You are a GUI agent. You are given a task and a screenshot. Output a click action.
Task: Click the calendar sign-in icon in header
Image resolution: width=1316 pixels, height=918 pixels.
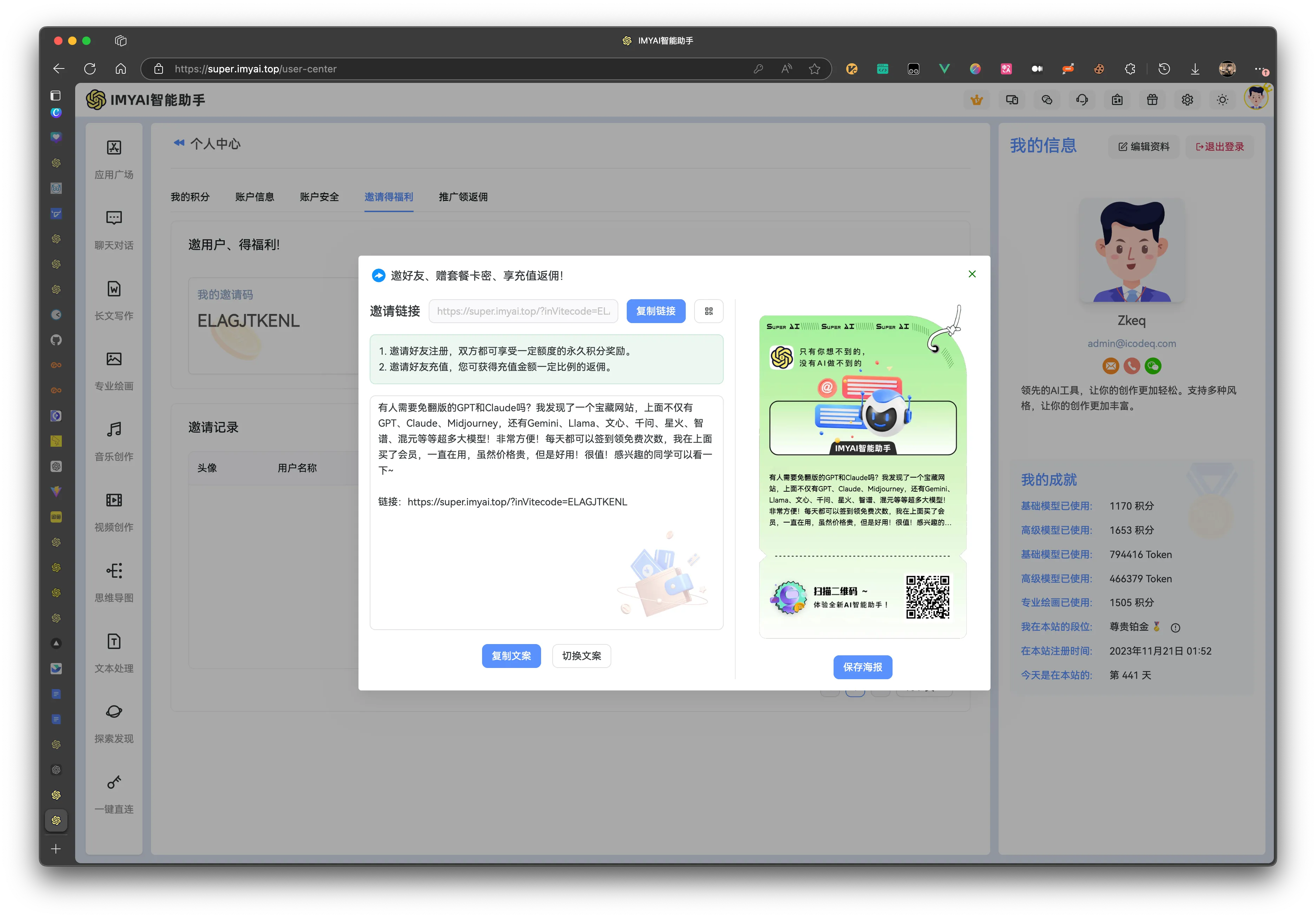pos(1117,100)
